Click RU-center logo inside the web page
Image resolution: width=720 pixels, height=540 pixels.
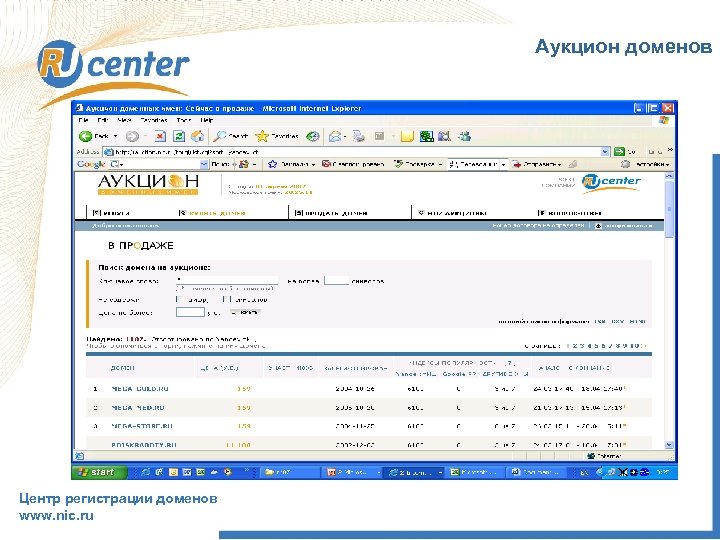pos(611,182)
